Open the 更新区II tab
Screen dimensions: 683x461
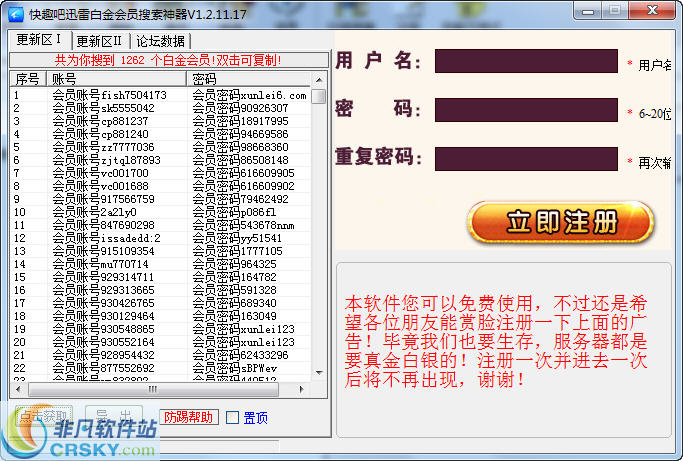(99, 41)
